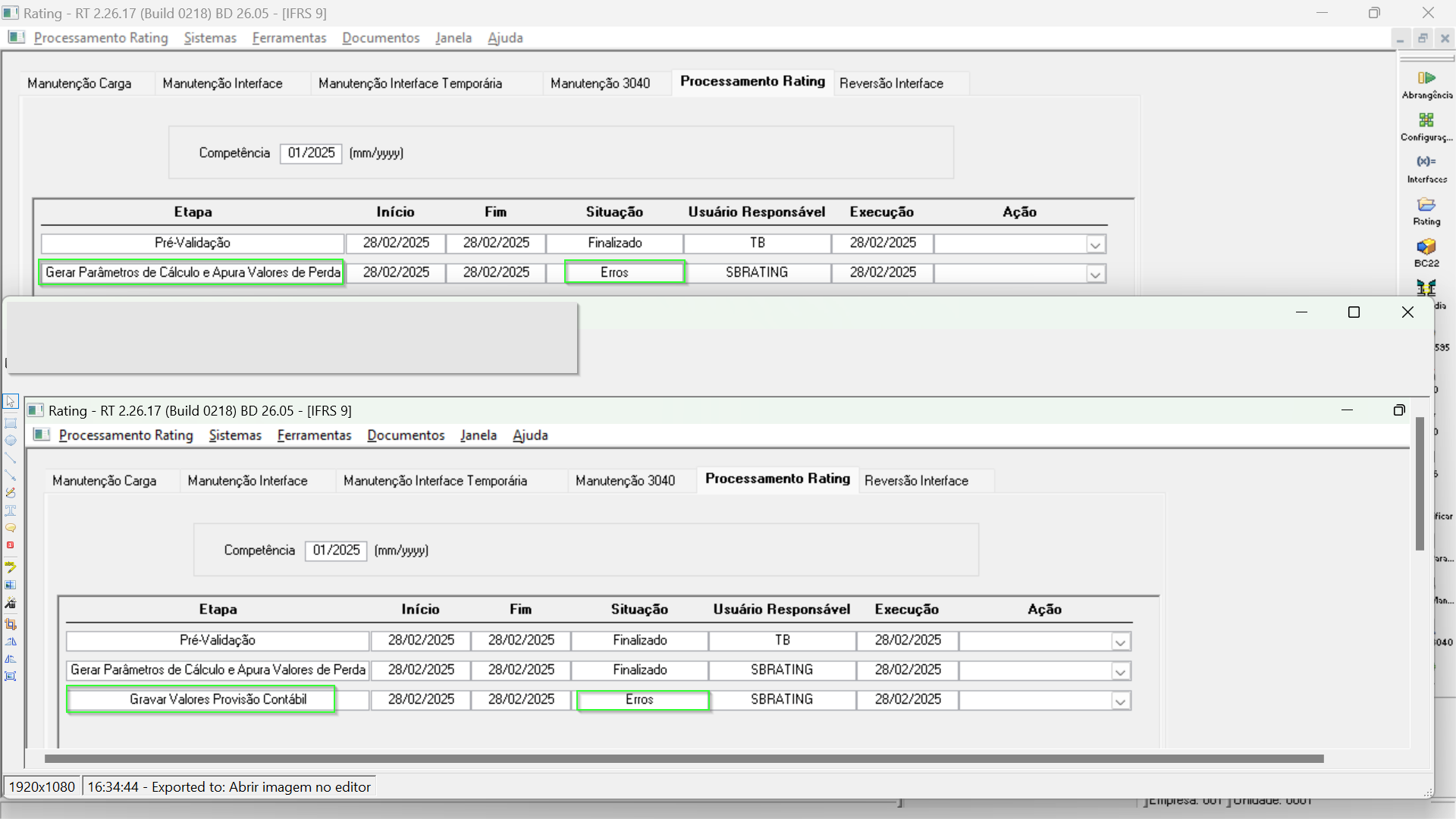Open the Configurações icon in right sidebar
The image size is (1456, 819).
click(1426, 126)
